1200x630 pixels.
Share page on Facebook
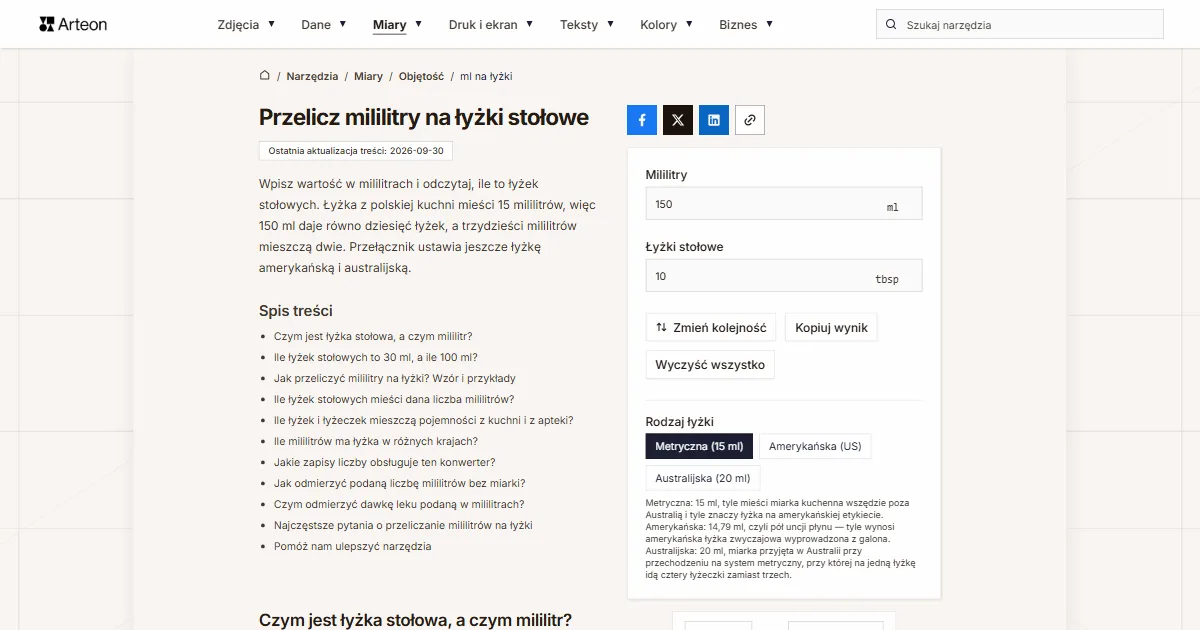[x=642, y=120]
